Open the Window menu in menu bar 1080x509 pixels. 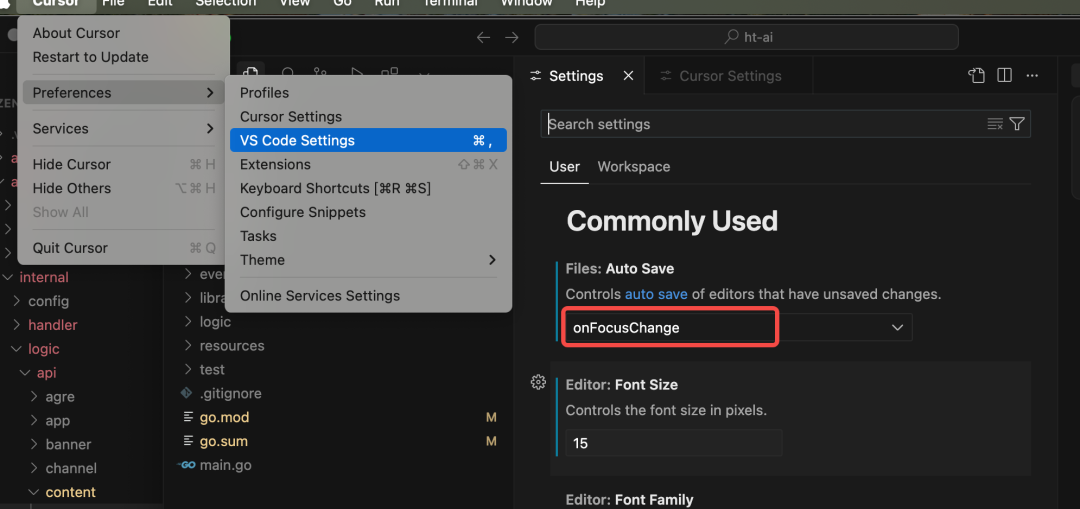[526, 3]
